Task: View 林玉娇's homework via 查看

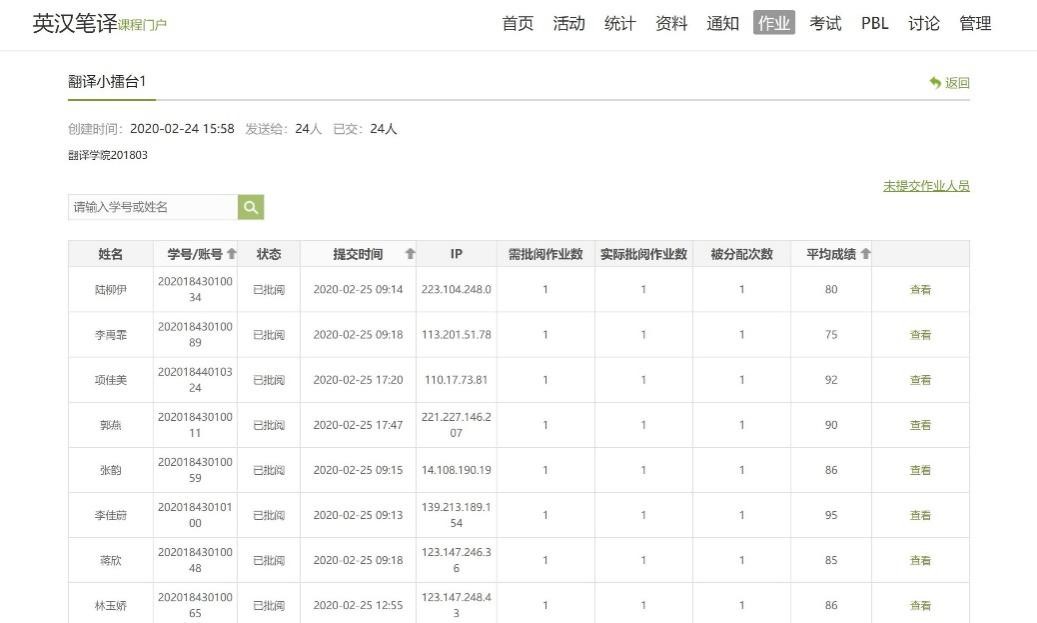Action: [x=920, y=605]
